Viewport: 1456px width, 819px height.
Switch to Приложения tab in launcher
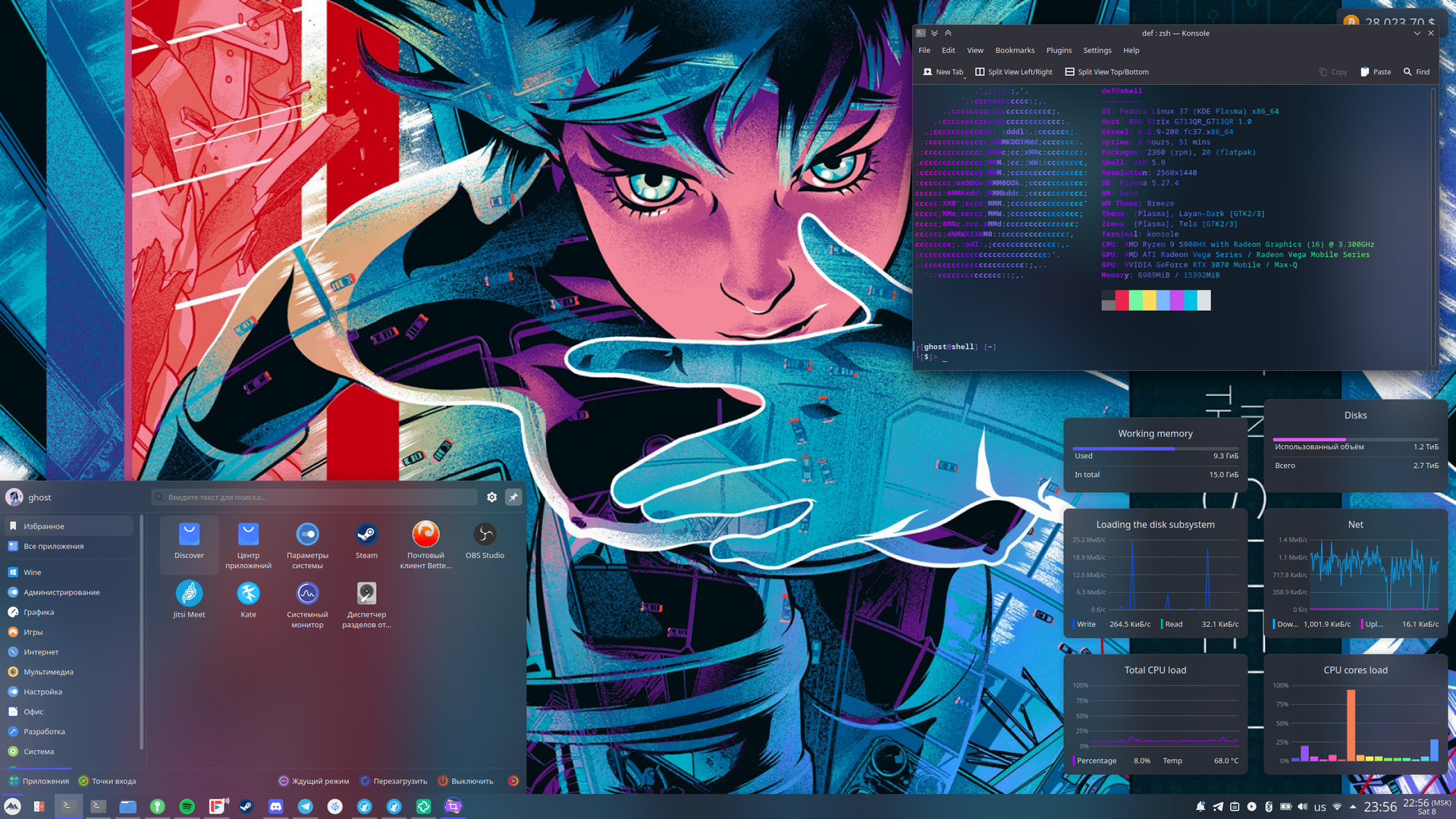(39, 781)
